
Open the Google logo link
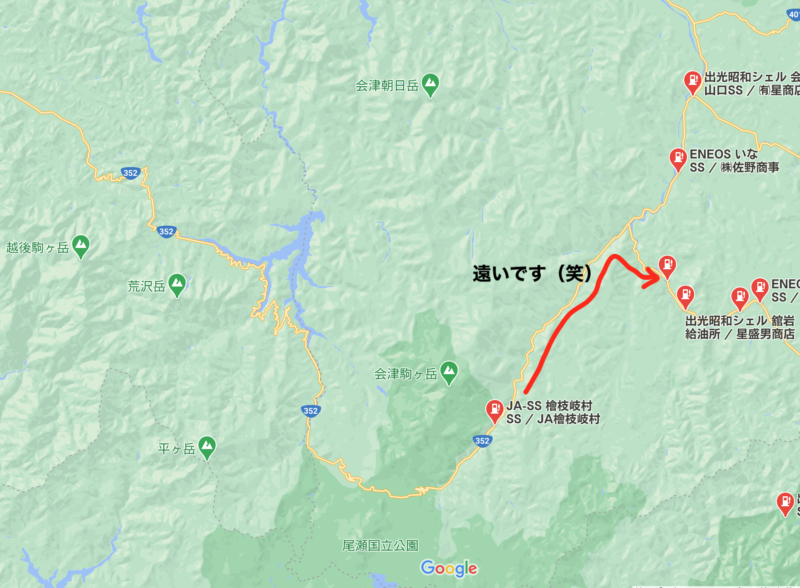[x=449, y=568]
